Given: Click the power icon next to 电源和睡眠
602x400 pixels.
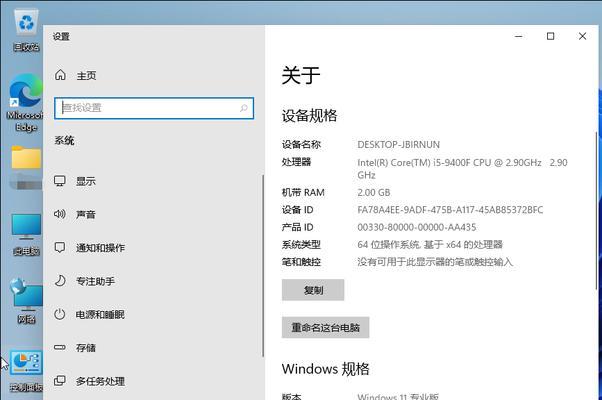Looking at the screenshot, I should click(60, 314).
